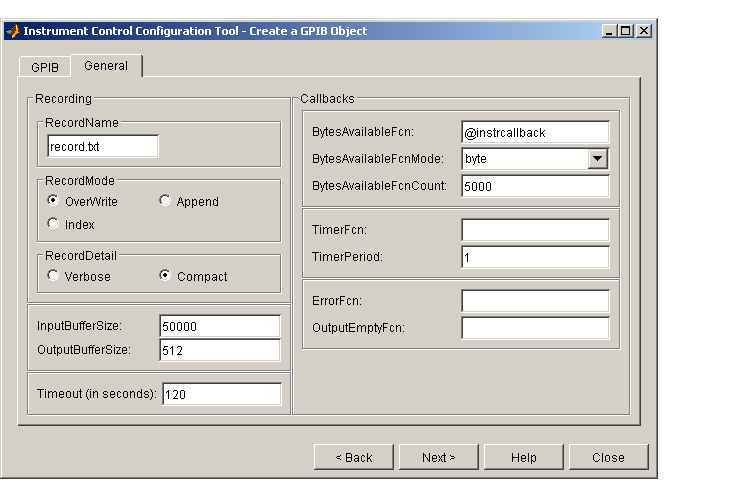Expand the BytesAvailableFcnMode dropdown arrow
The width and height of the screenshot is (750, 497).
pyautogui.click(x=598, y=159)
